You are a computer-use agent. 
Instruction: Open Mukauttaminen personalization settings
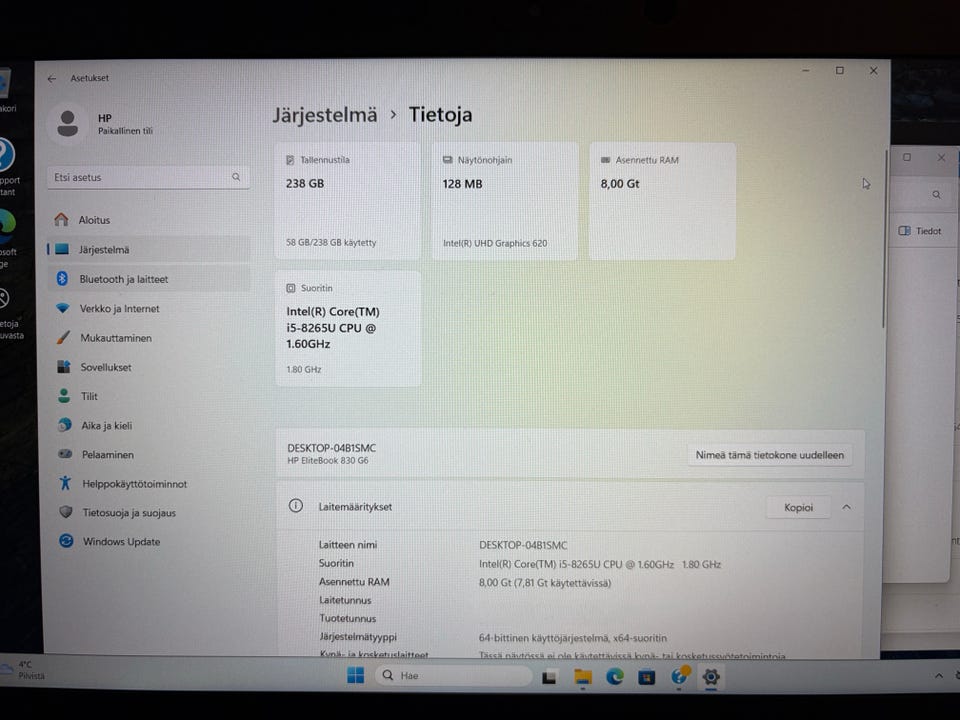(x=148, y=338)
